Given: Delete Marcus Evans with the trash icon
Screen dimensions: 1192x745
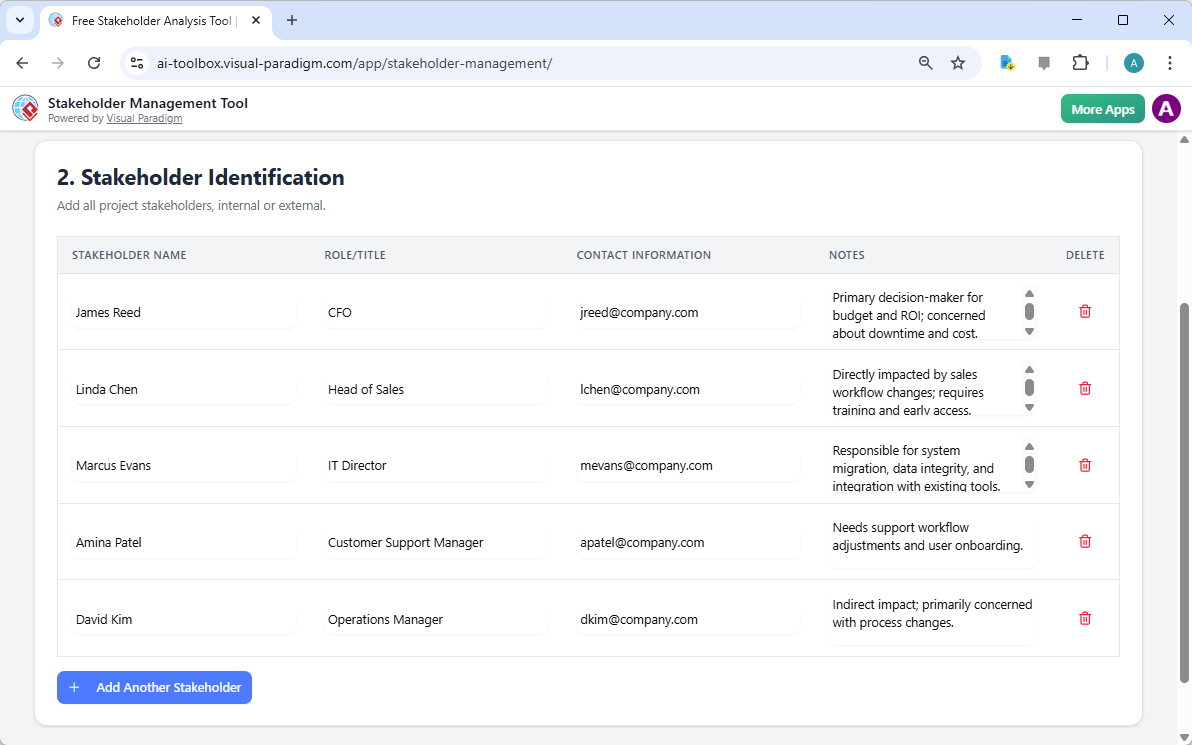Looking at the screenshot, I should pyautogui.click(x=1084, y=464).
